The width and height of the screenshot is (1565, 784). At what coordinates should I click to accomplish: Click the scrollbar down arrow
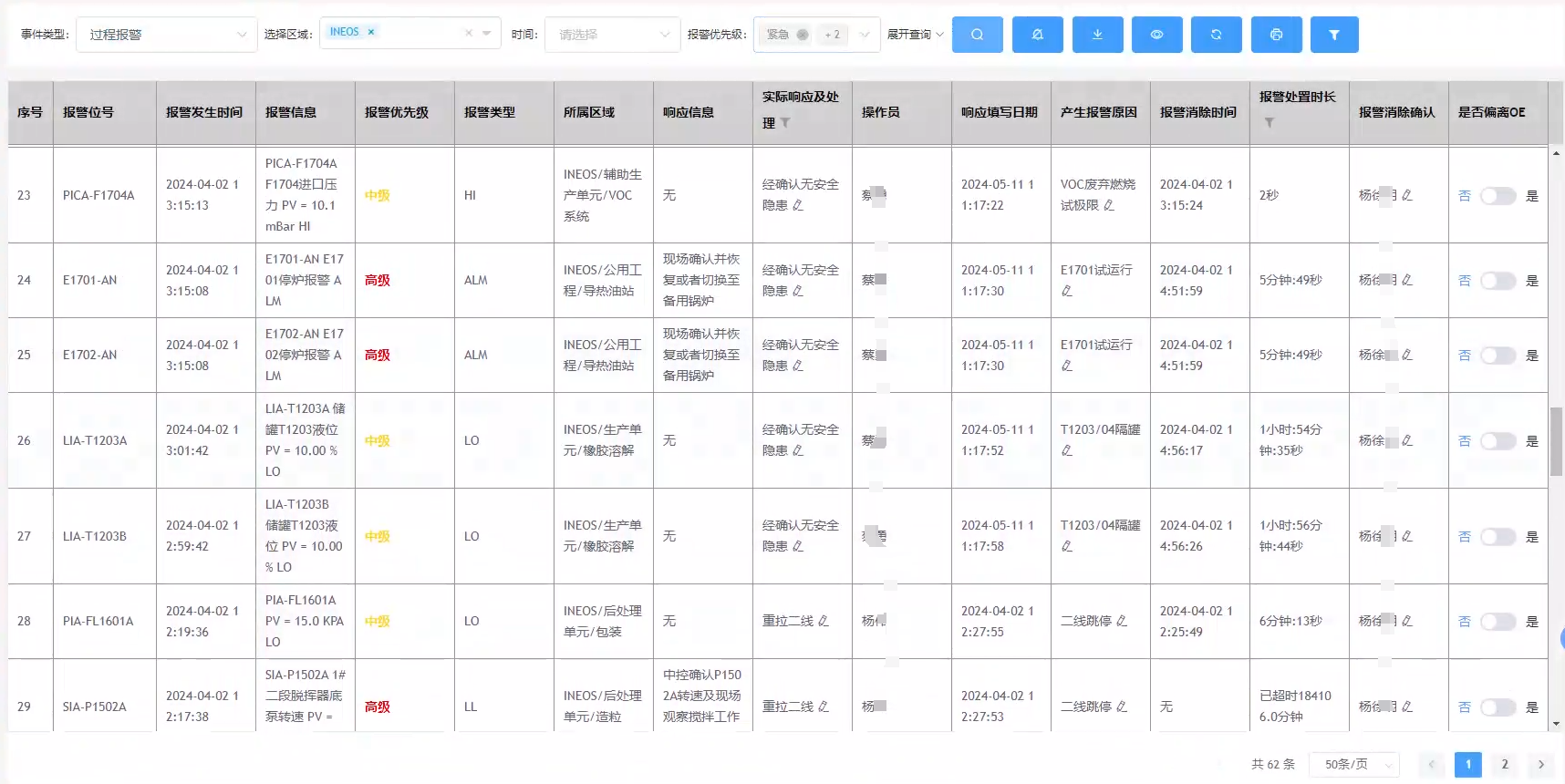tap(1557, 724)
